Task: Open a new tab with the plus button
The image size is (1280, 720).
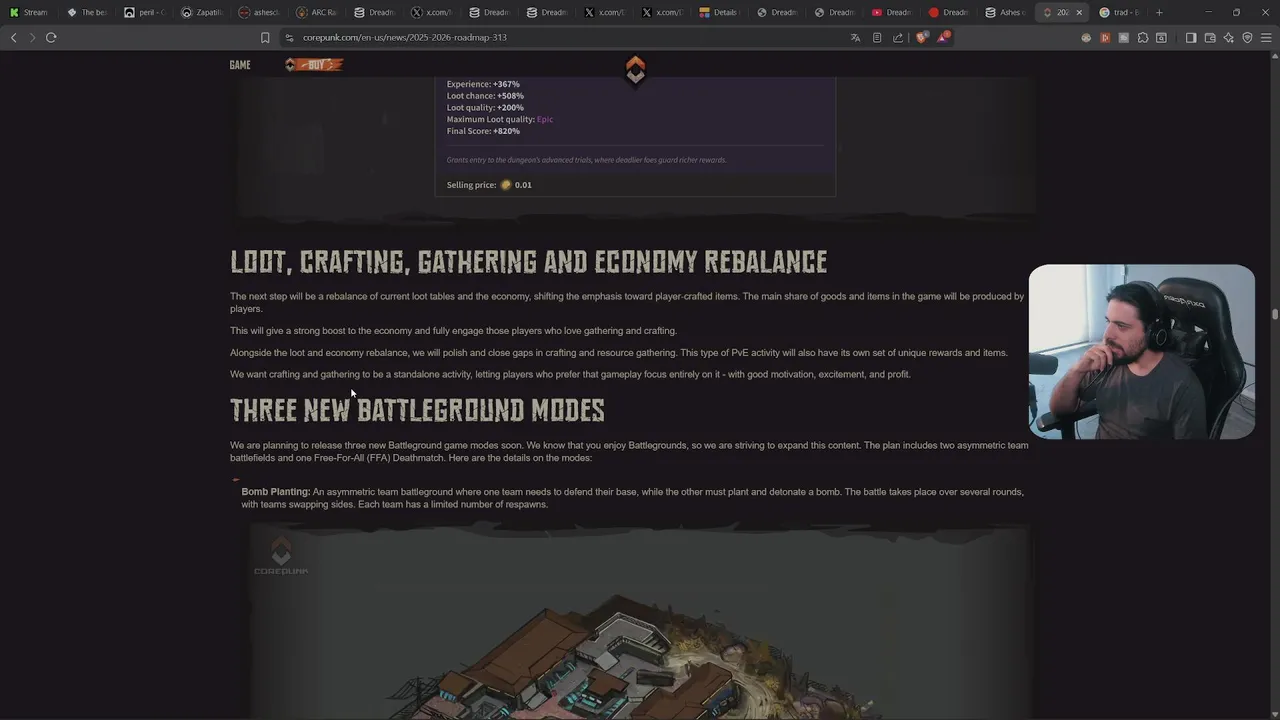Action: [1159, 12]
